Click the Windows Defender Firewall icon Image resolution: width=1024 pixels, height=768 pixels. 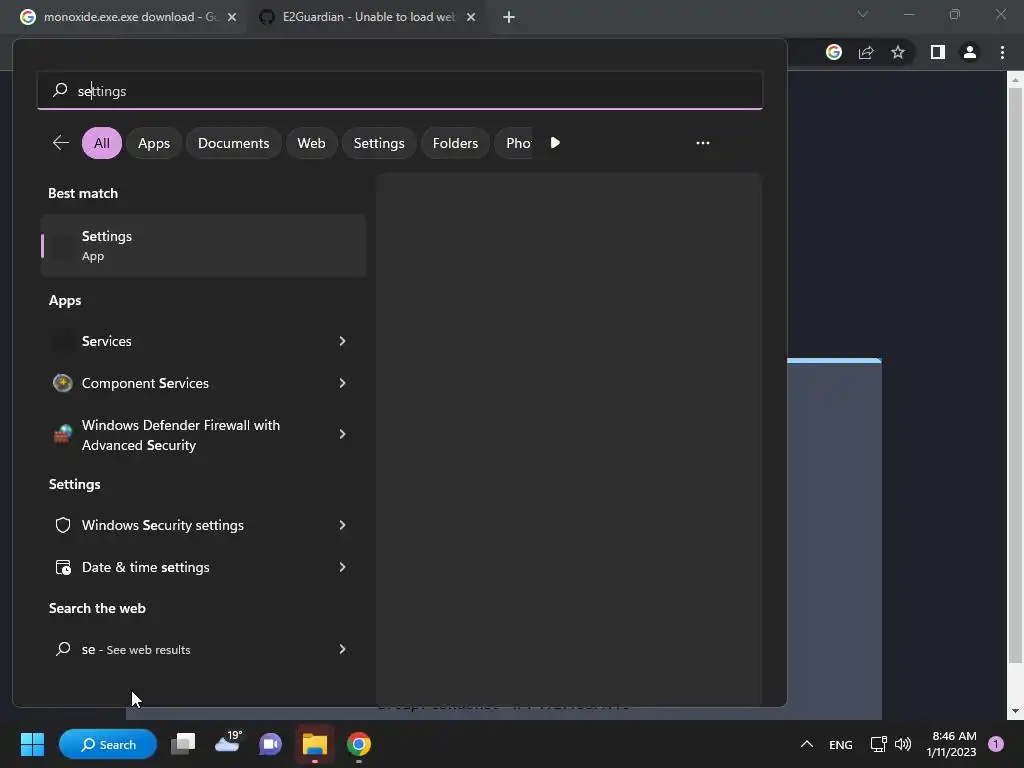pyautogui.click(x=63, y=434)
